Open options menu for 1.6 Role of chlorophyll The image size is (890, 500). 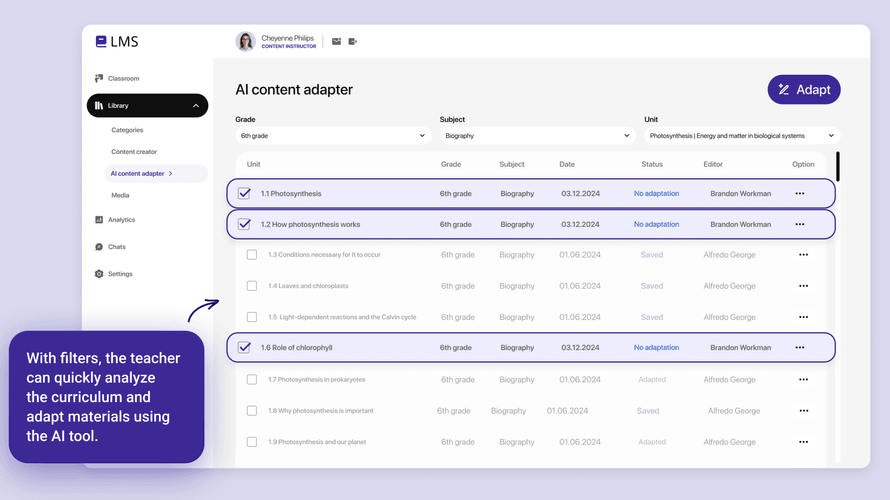799,348
